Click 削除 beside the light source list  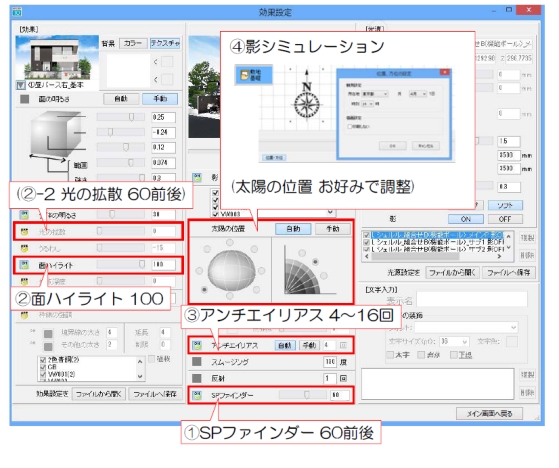point(527,256)
